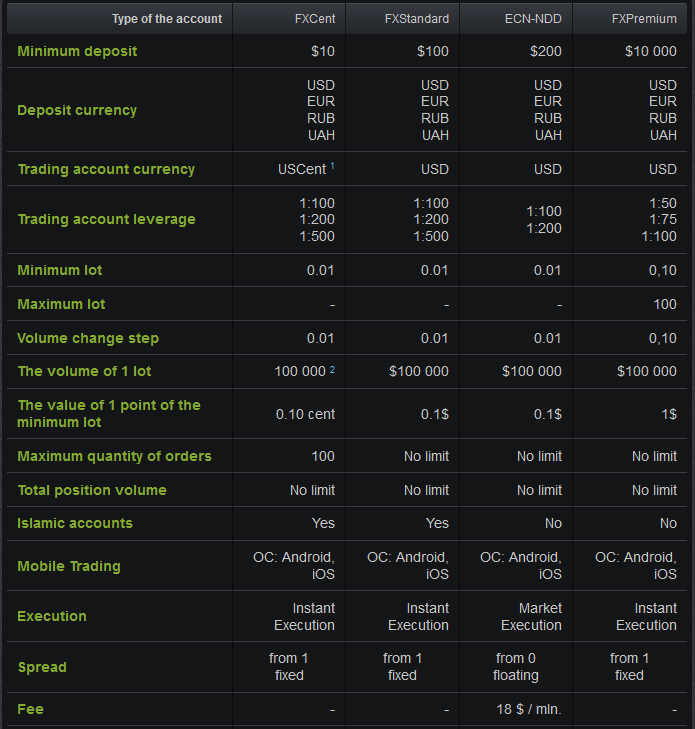The height and width of the screenshot is (729, 695).
Task: Click the Volume change step label
Action: click(x=88, y=338)
